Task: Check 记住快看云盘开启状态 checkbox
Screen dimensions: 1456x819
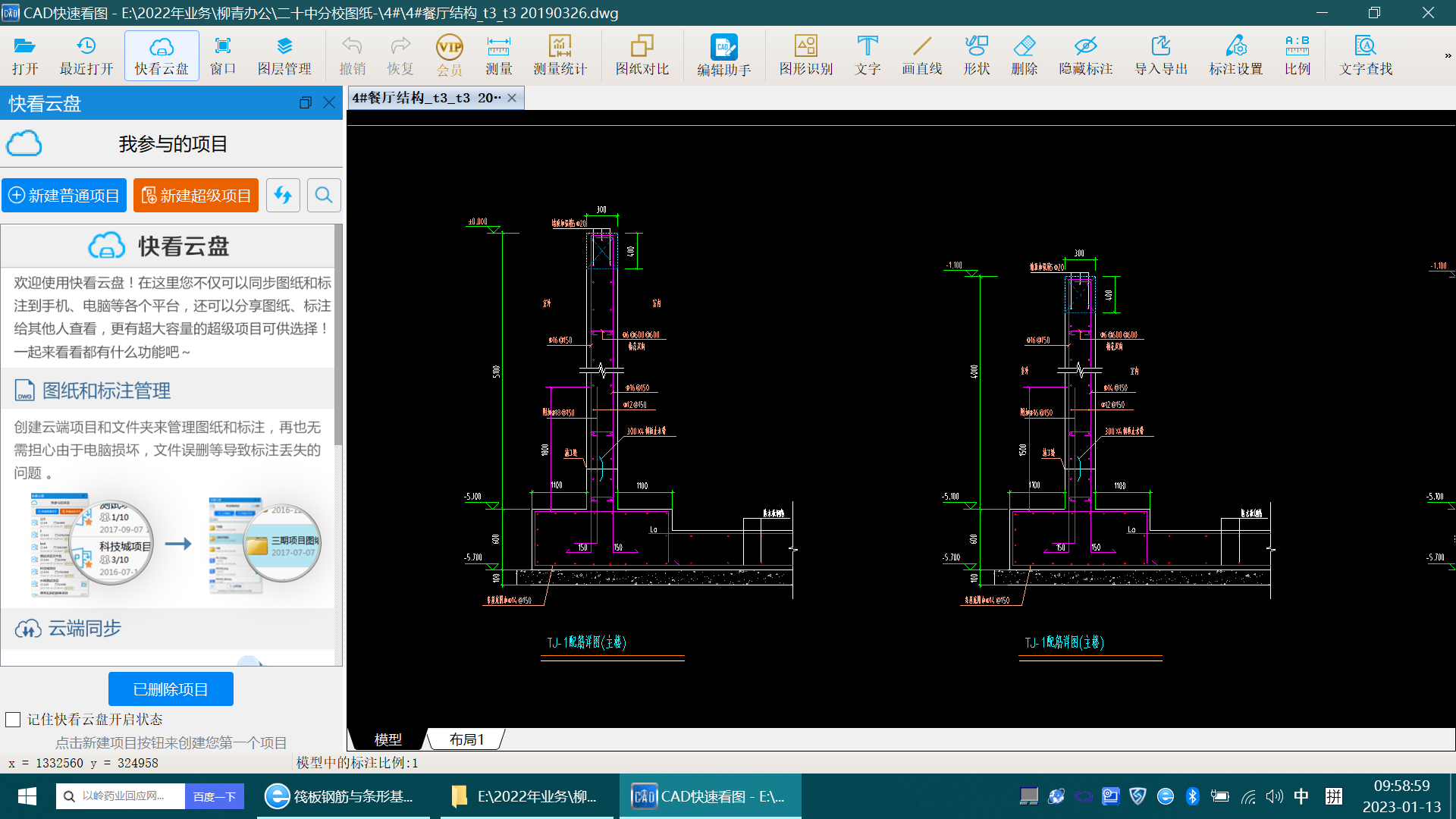Action: click(x=13, y=720)
